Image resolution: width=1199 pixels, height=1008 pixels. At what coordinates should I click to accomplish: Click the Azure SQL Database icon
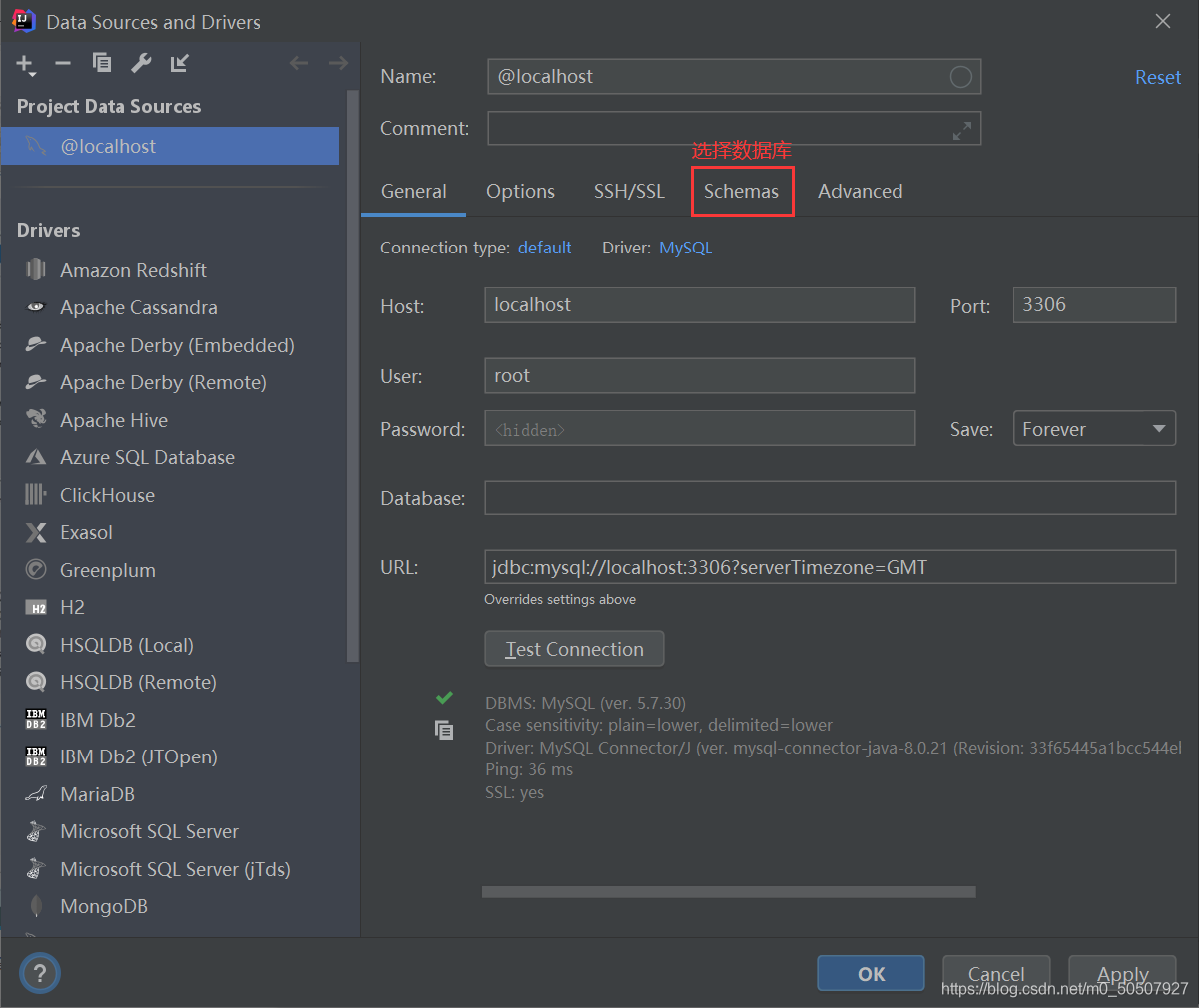pos(36,457)
